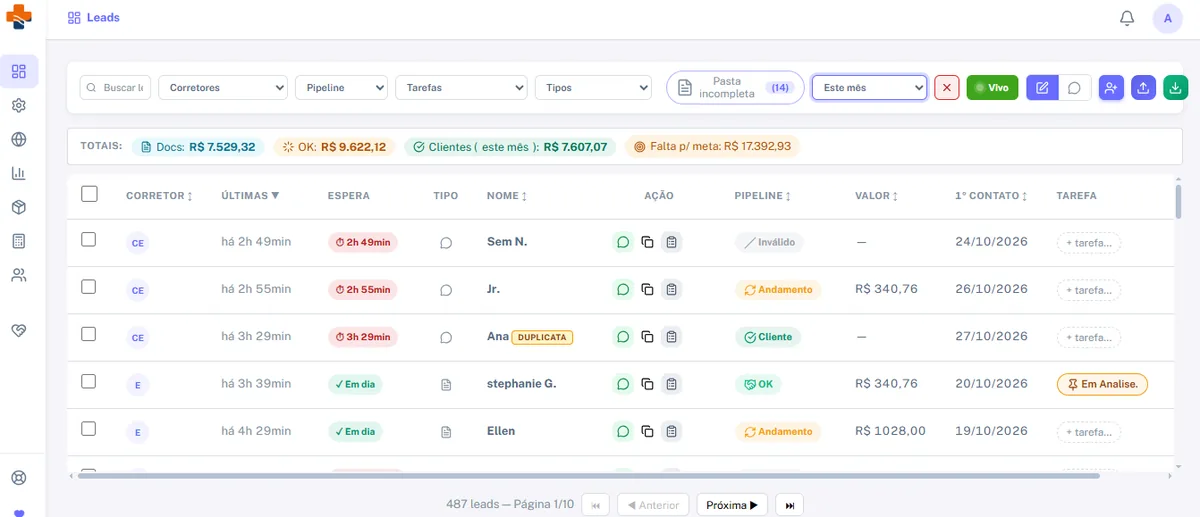Open the user avatar menu A
Image resolution: width=1200 pixels, height=517 pixels.
[1168, 18]
